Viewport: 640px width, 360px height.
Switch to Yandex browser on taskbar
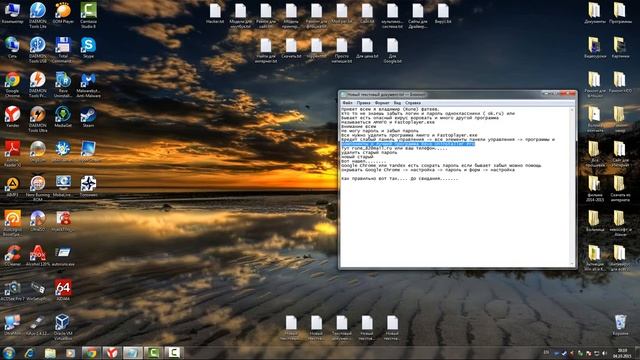[111, 353]
